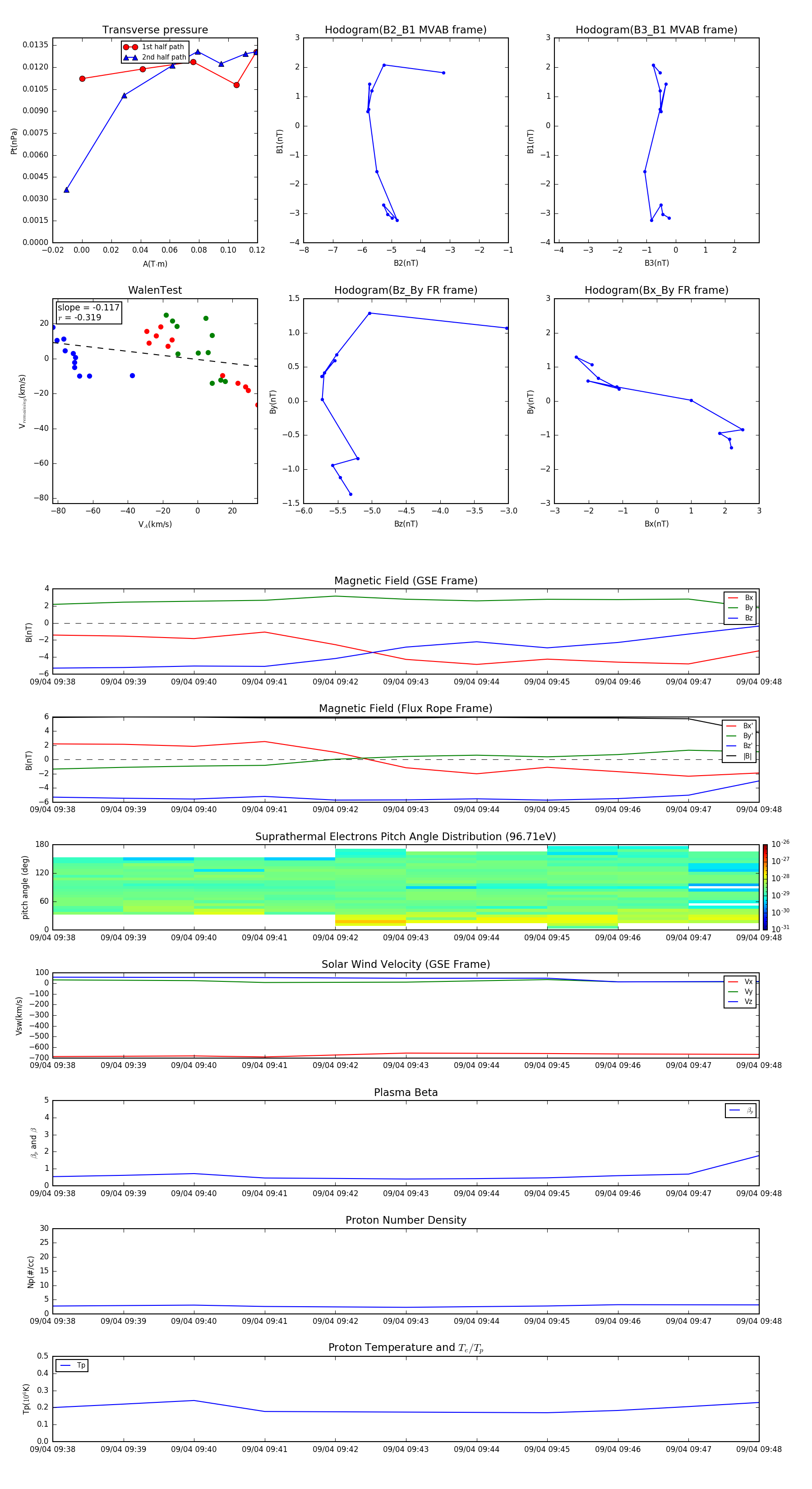Click the 'B2(nT)' x-axis label
Viewport: 812px width, 1489px height.
point(406,263)
